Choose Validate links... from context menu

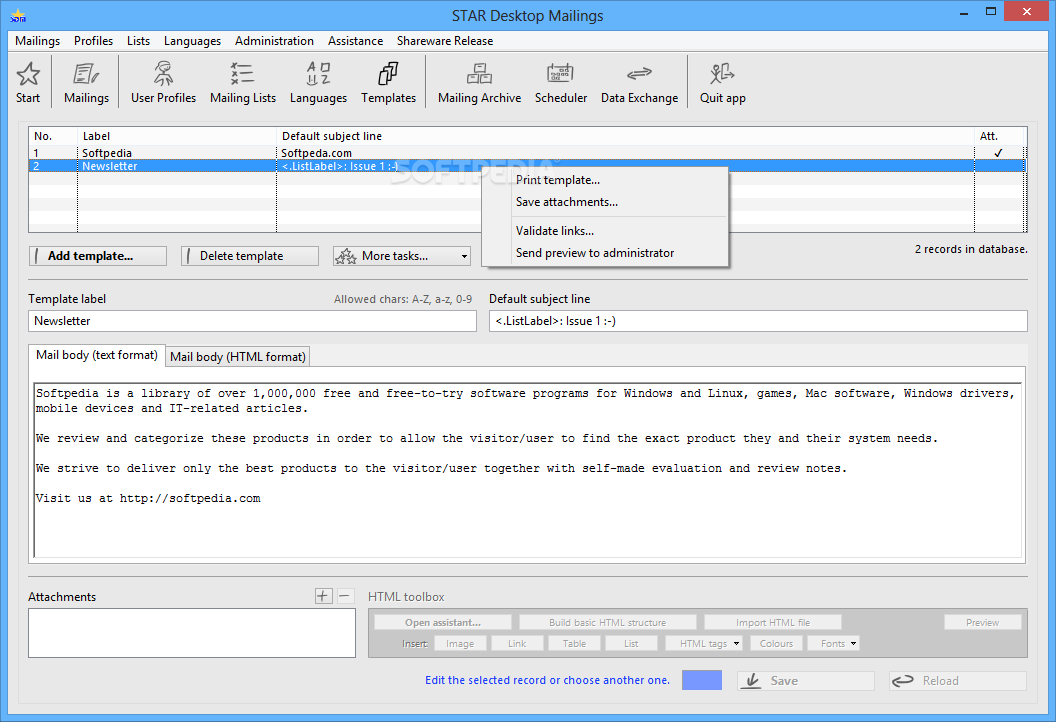click(605, 231)
